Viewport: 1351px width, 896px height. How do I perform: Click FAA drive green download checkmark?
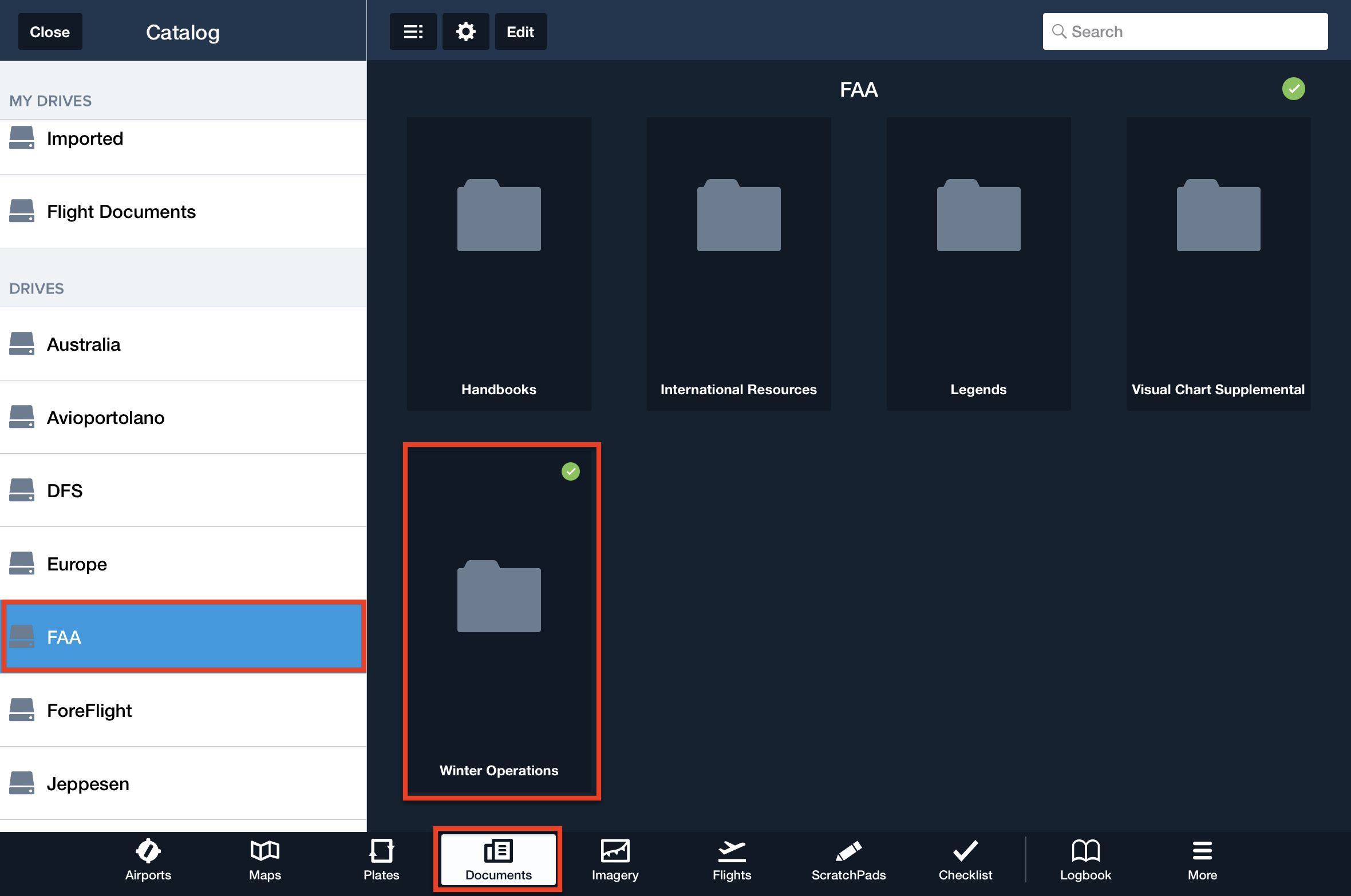1294,89
